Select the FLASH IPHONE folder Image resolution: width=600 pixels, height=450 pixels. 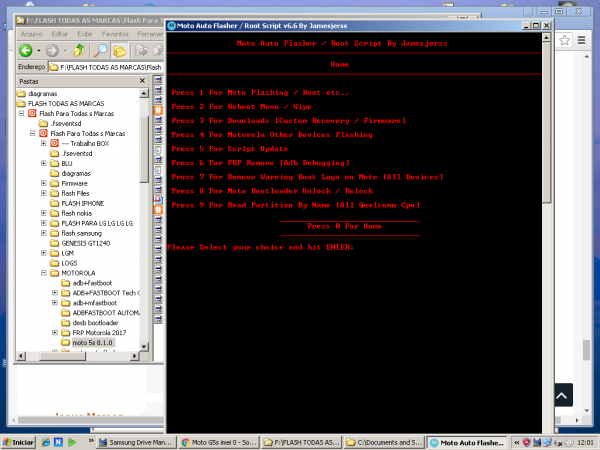point(82,203)
